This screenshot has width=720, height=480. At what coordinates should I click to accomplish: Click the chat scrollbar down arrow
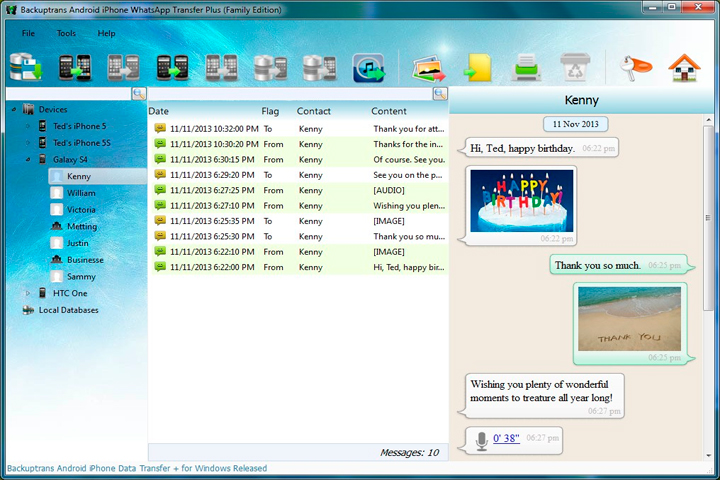pos(709,455)
